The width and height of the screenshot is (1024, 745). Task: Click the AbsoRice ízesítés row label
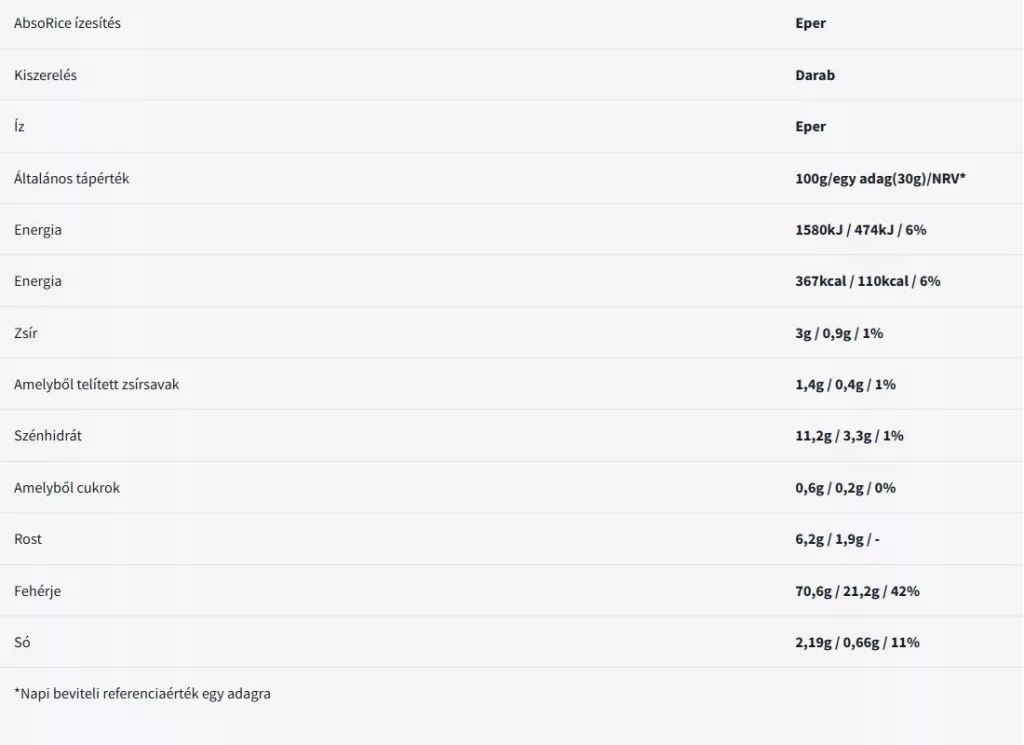pos(67,23)
